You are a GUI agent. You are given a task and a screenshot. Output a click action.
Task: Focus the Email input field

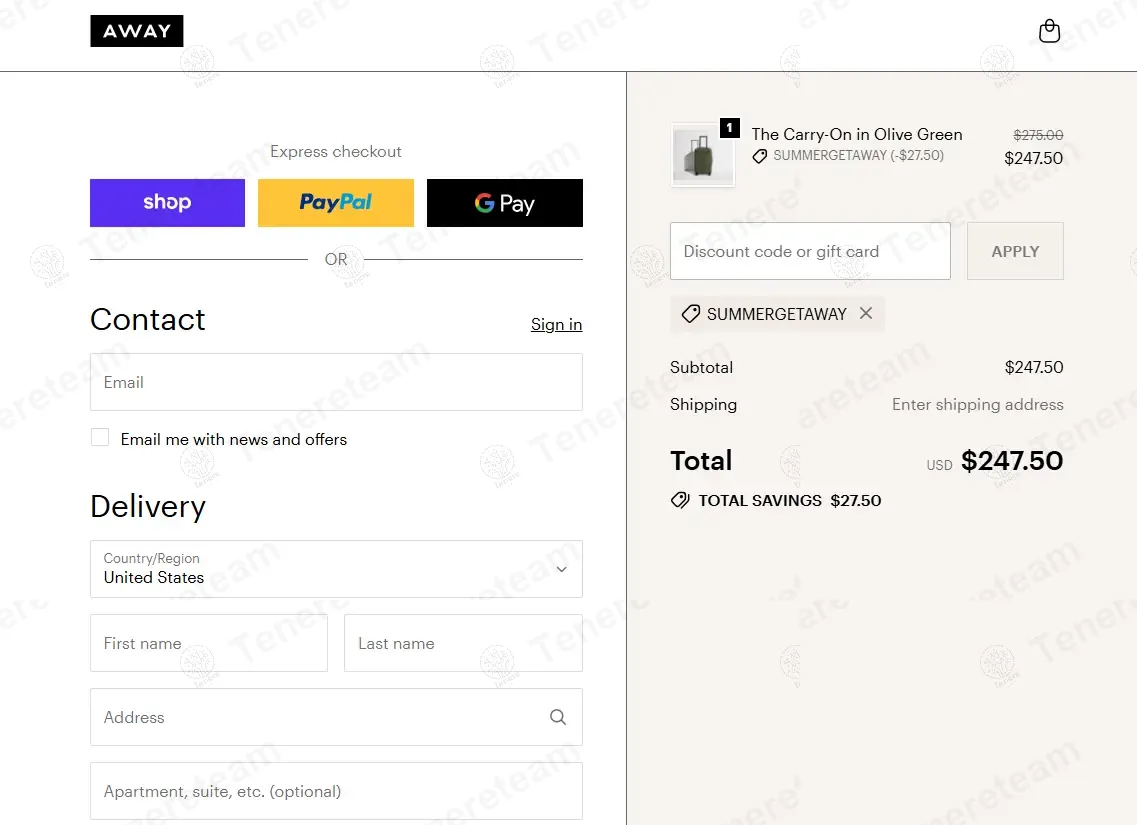coord(336,382)
